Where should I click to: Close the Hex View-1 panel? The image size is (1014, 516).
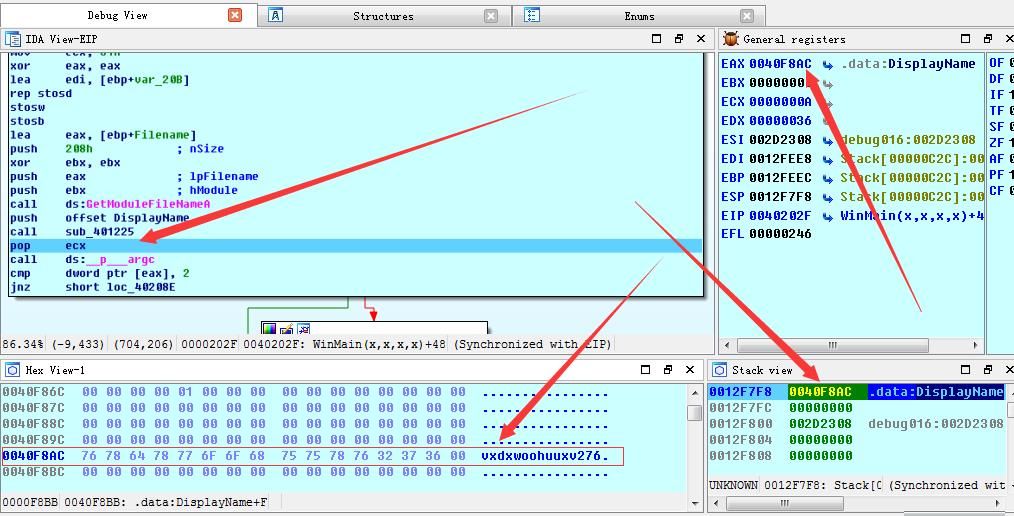pos(690,369)
